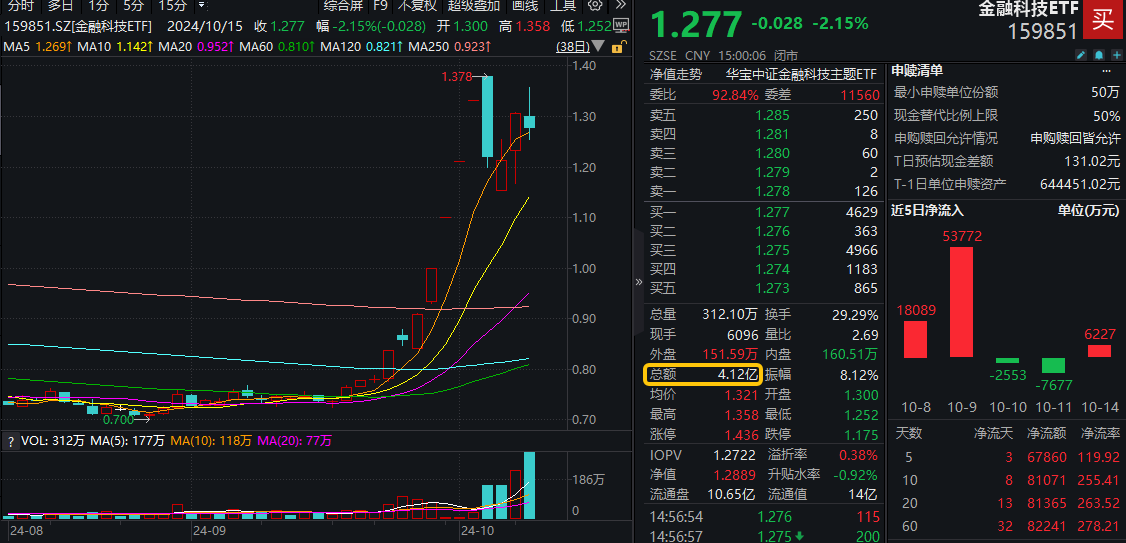Set price alert with bell icon
The image size is (1126, 543).
1098,55
